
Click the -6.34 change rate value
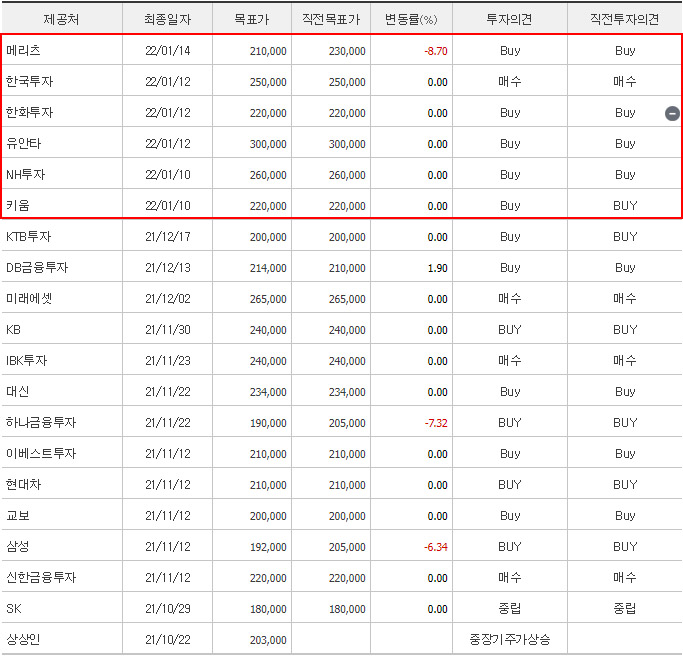pyautogui.click(x=436, y=547)
